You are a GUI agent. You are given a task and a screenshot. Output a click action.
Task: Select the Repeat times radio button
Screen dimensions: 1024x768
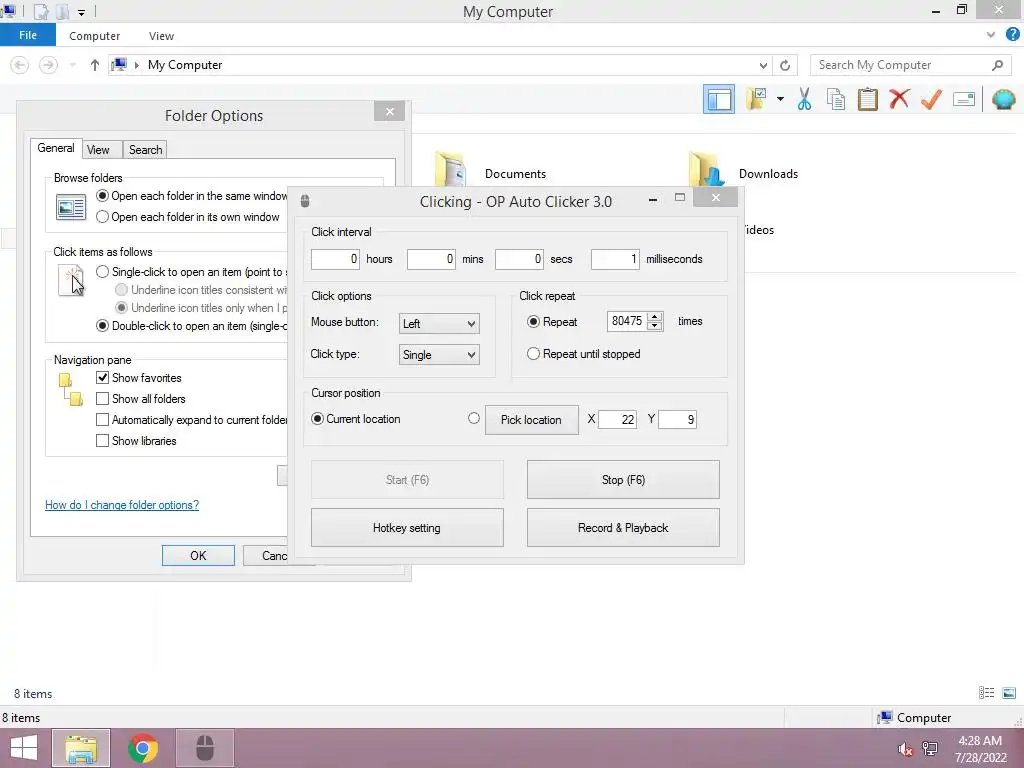[x=533, y=321]
